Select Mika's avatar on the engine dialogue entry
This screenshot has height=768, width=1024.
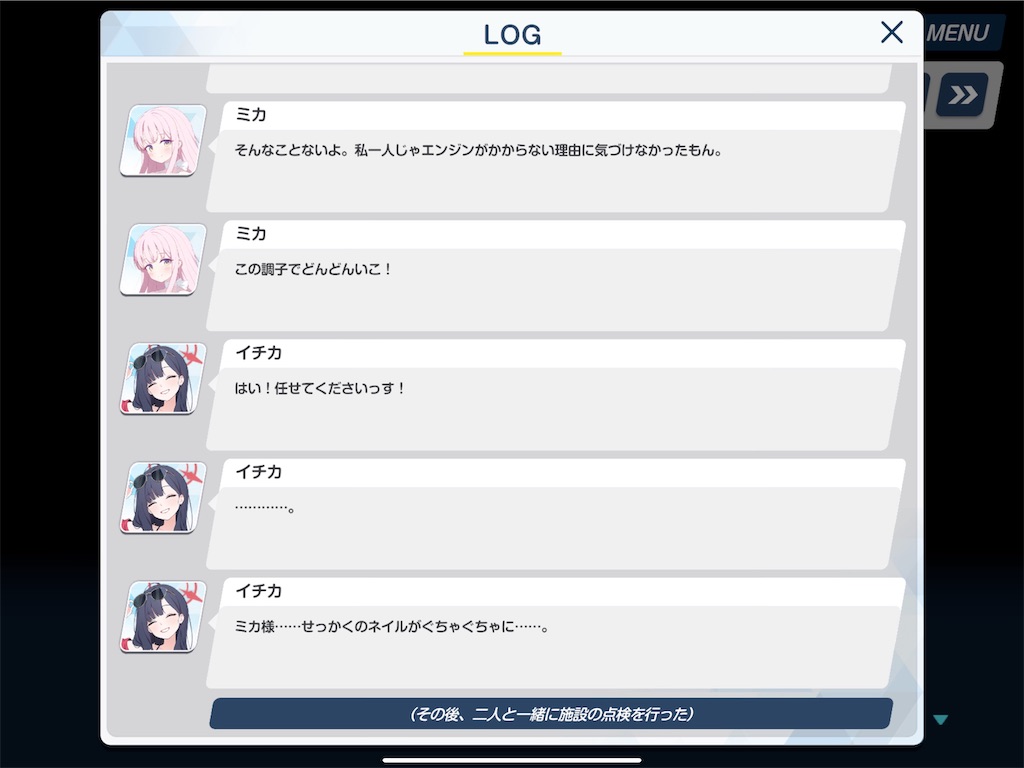click(x=163, y=140)
